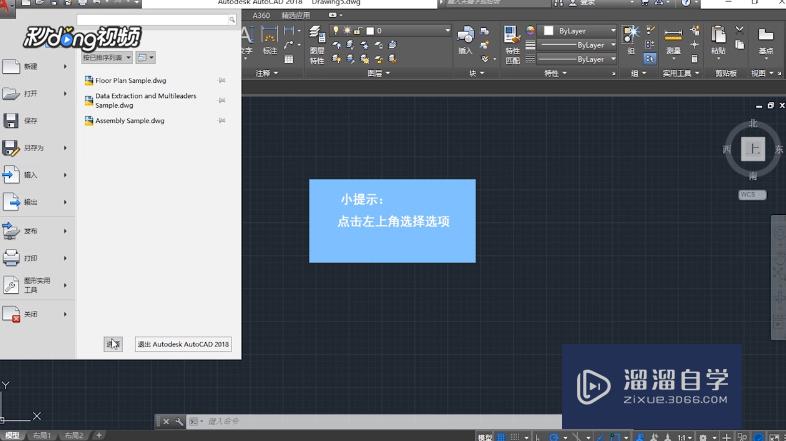Open the Help question mark icon

(x=686, y=3)
